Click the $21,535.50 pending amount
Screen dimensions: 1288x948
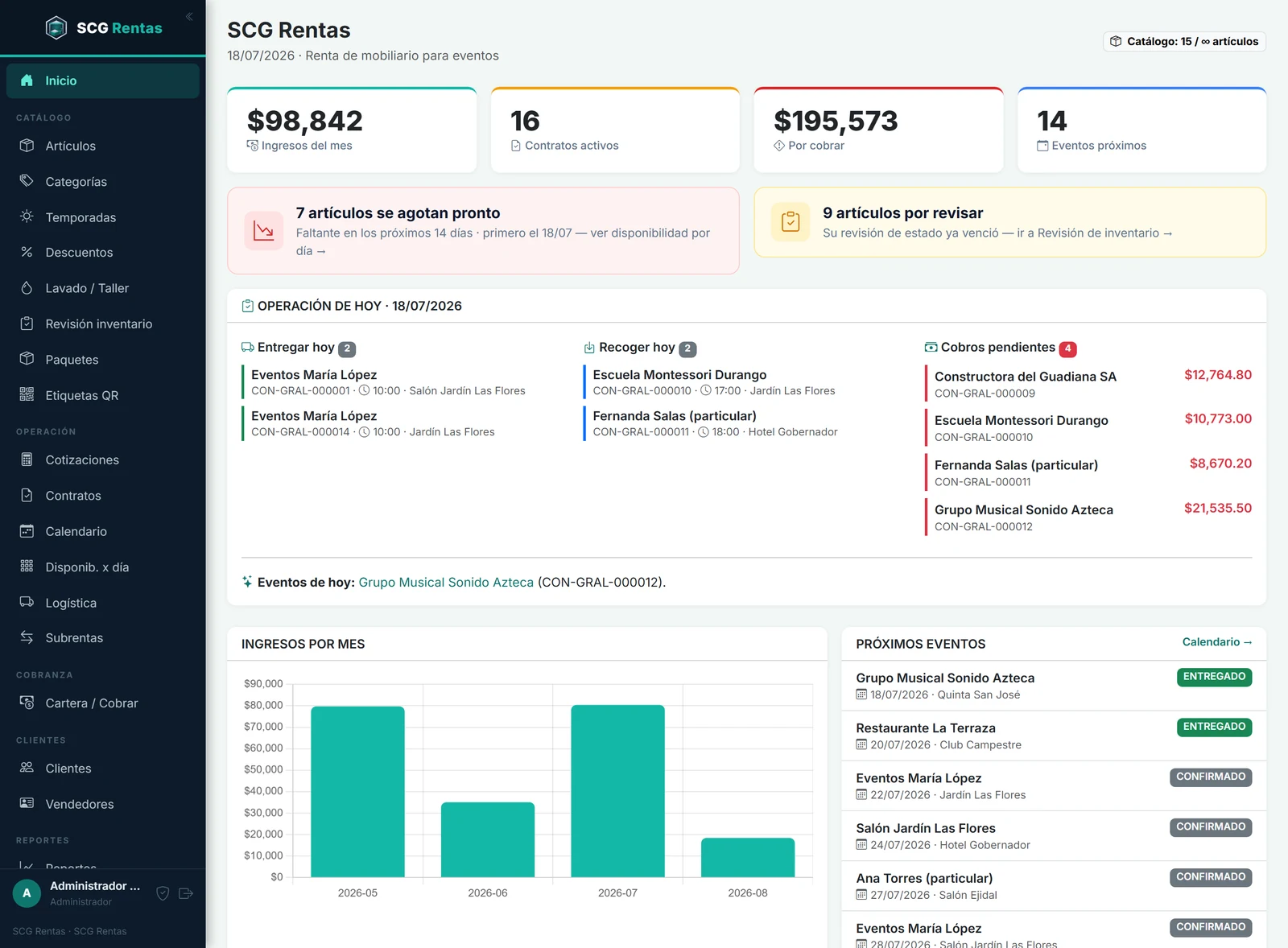click(1217, 508)
